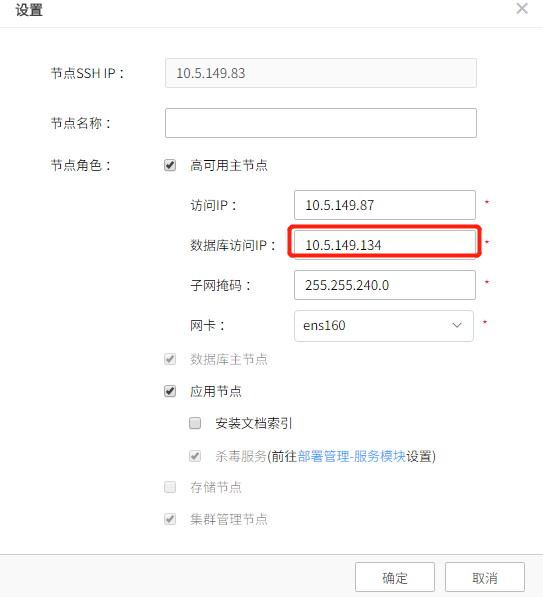Click the chevron arrow in 网卡 selector
This screenshot has width=543, height=597.
[457, 326]
